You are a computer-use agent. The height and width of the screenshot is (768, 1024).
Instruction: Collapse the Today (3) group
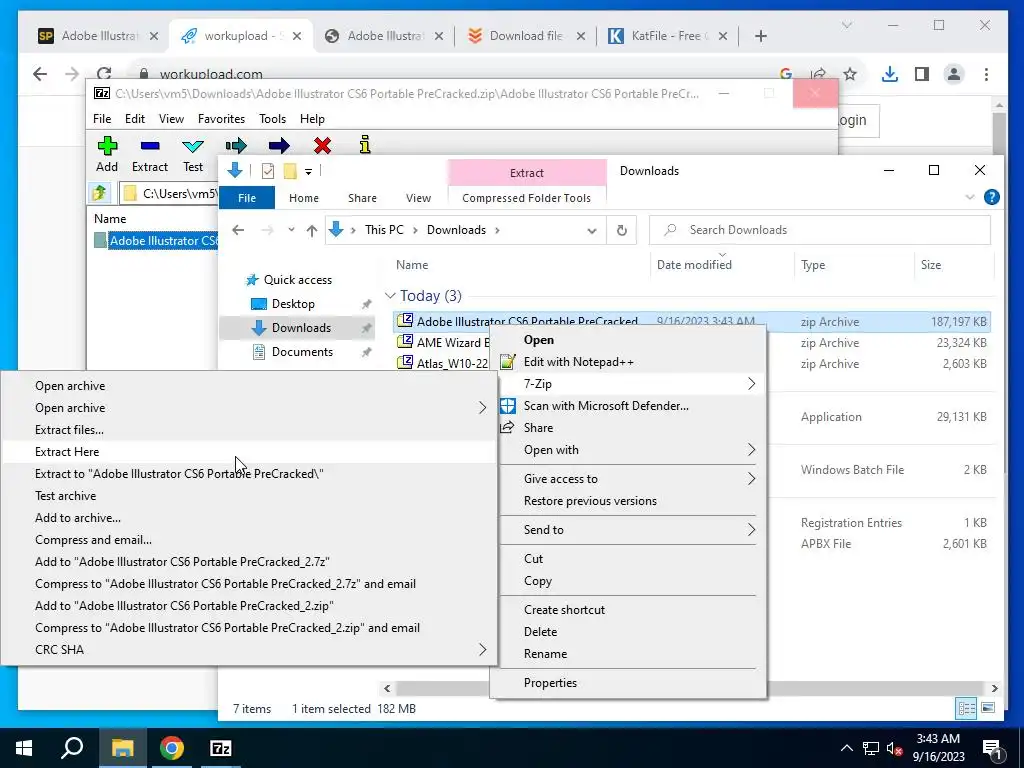point(390,296)
